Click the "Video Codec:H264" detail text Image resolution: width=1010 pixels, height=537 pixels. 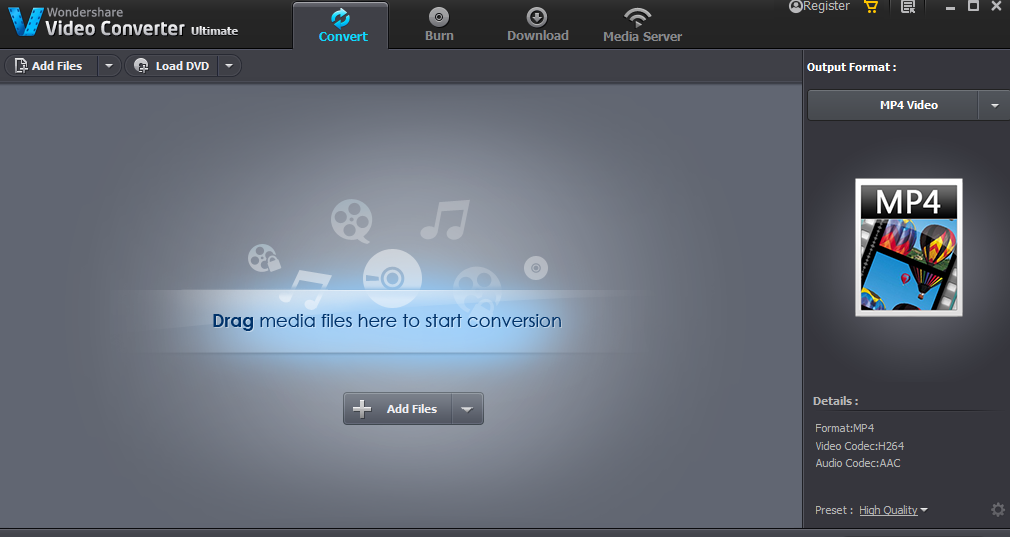click(859, 446)
